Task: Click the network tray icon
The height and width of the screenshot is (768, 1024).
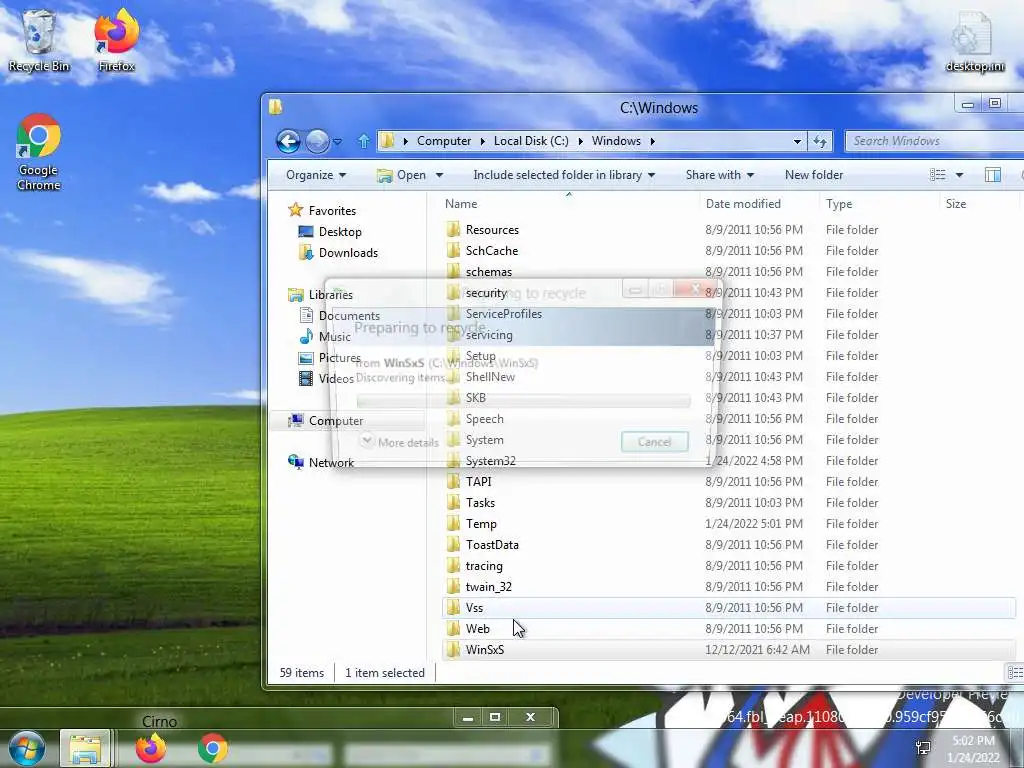Action: 923,748
